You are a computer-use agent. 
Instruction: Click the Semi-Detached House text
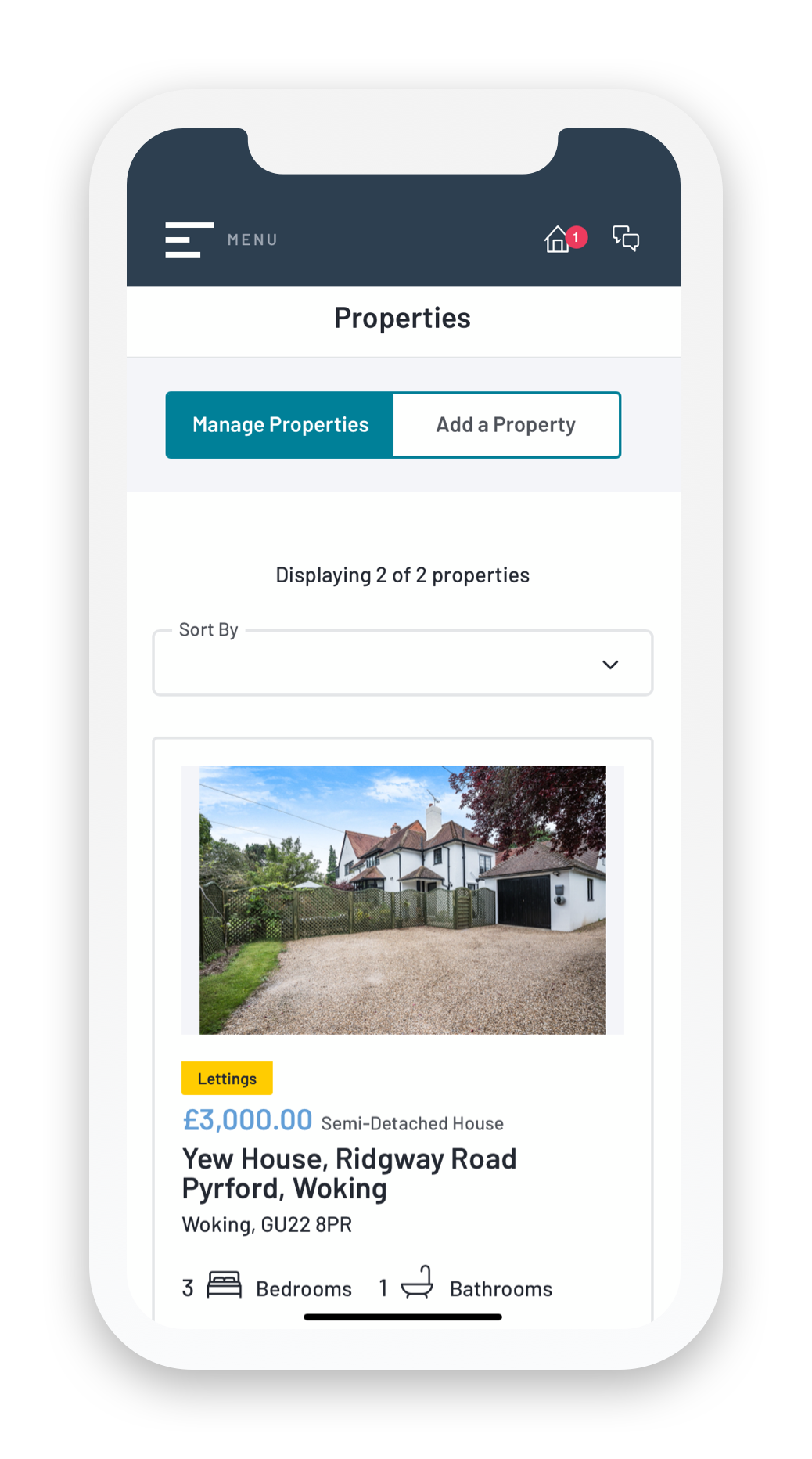[x=412, y=1124]
